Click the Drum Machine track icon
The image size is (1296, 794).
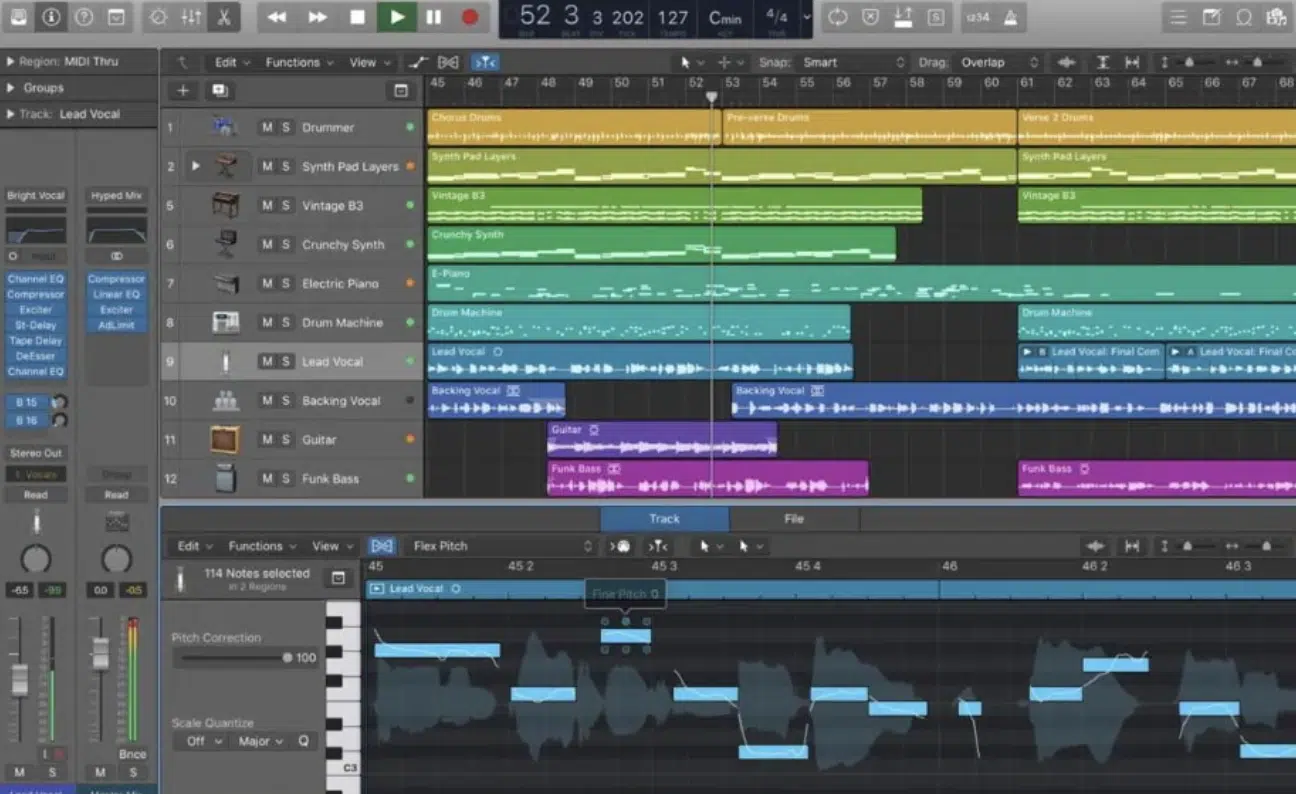tap(224, 322)
